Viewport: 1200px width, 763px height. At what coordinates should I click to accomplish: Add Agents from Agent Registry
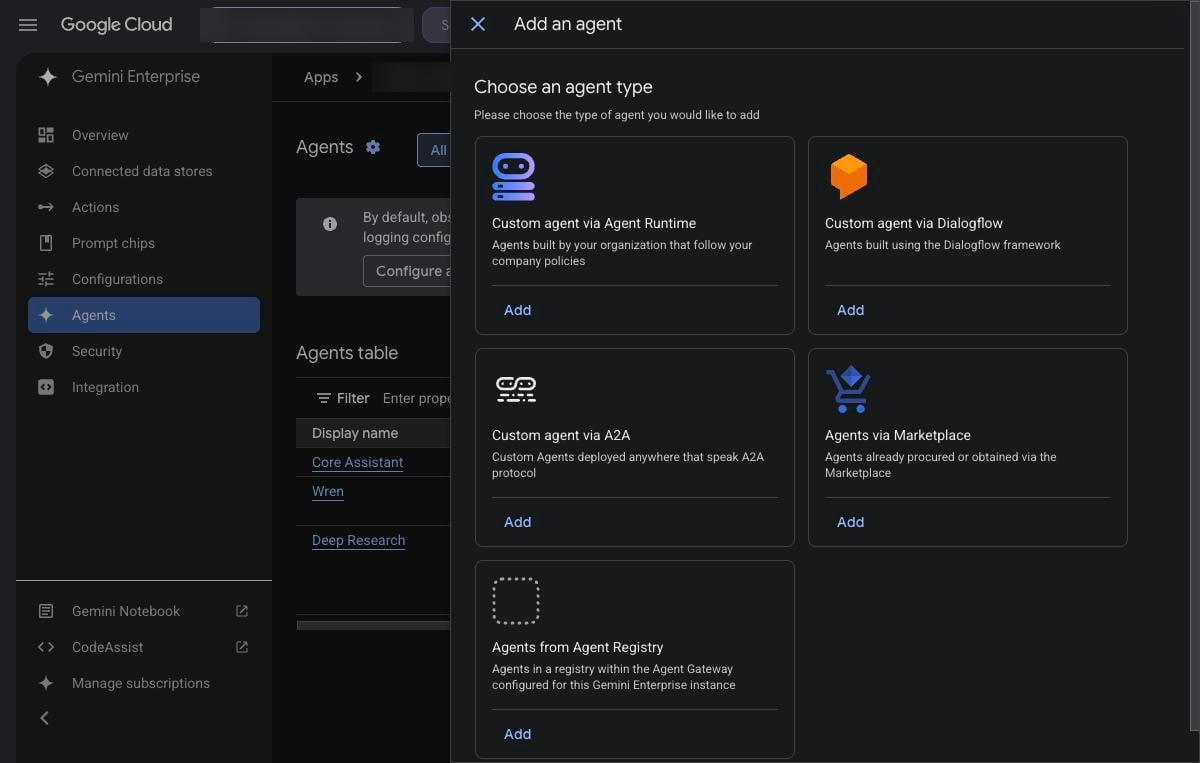click(517, 734)
